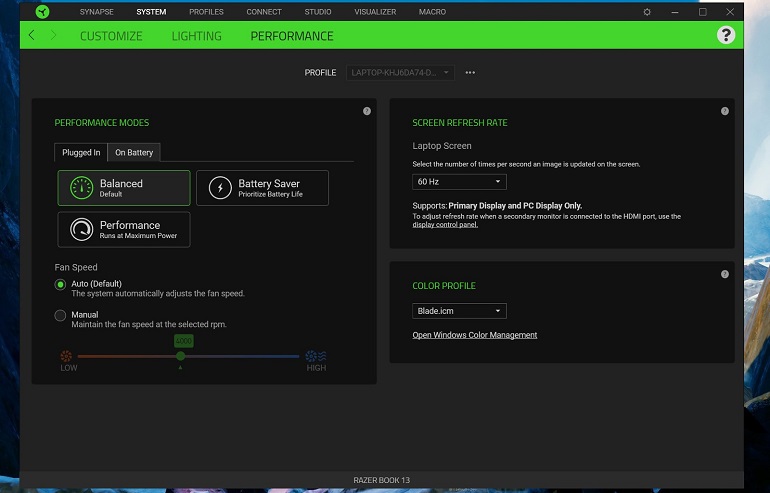Switch to the On Battery tab

tap(134, 153)
